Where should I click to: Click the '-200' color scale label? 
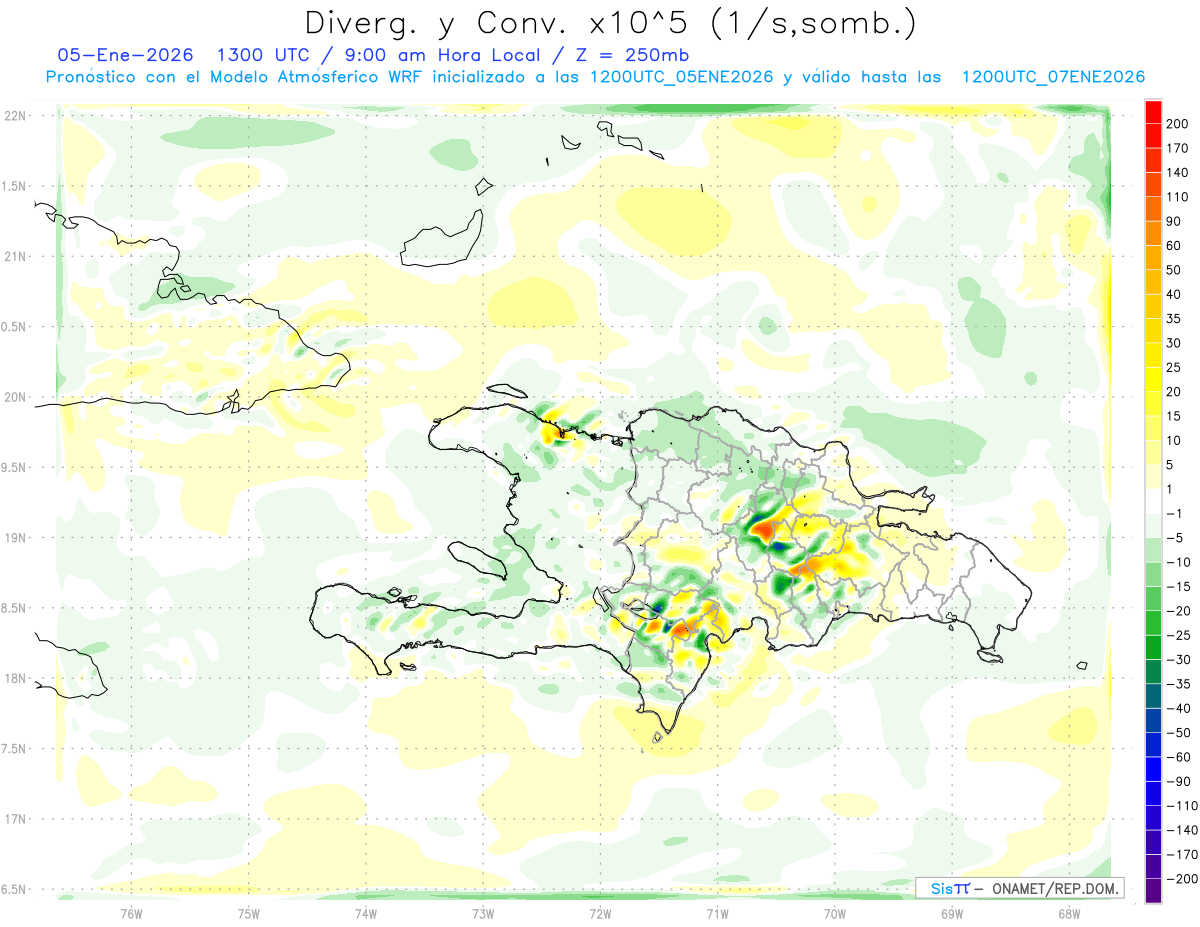pos(1183,879)
